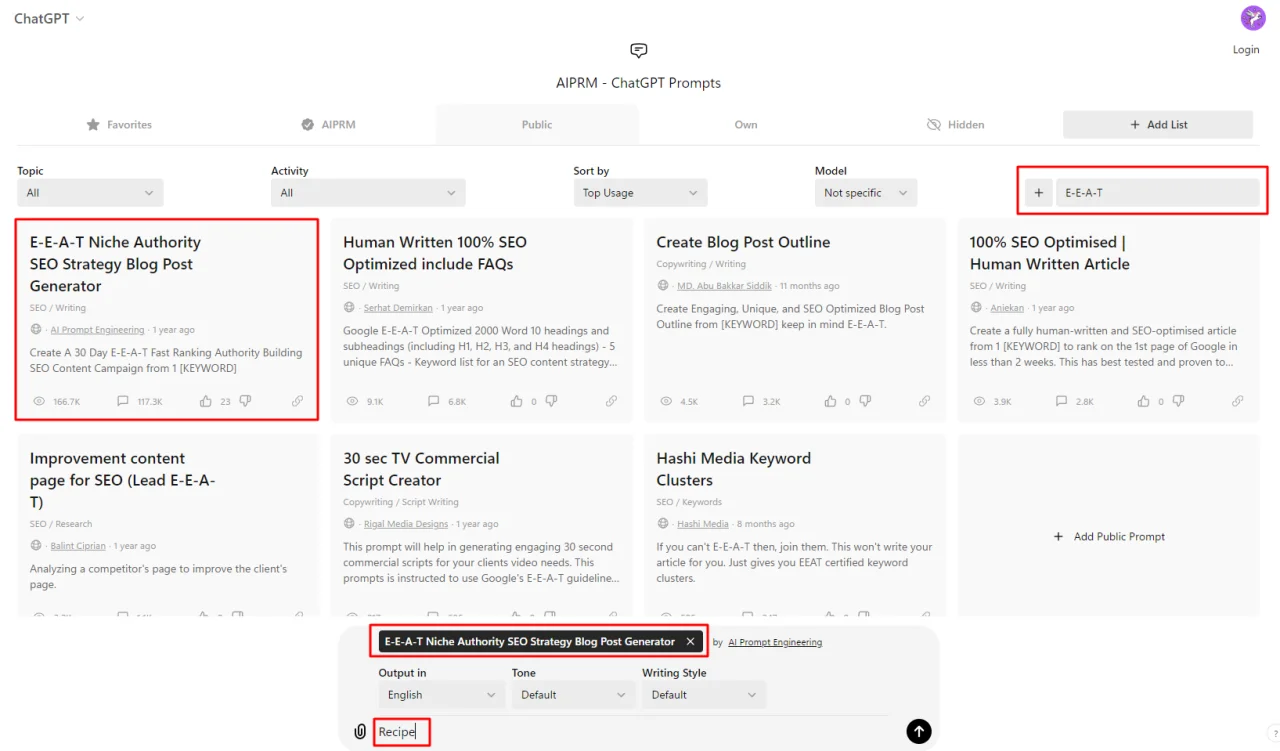Click comments icon on Human Written 100% SEO card
The height and width of the screenshot is (751, 1280).
(x=434, y=401)
